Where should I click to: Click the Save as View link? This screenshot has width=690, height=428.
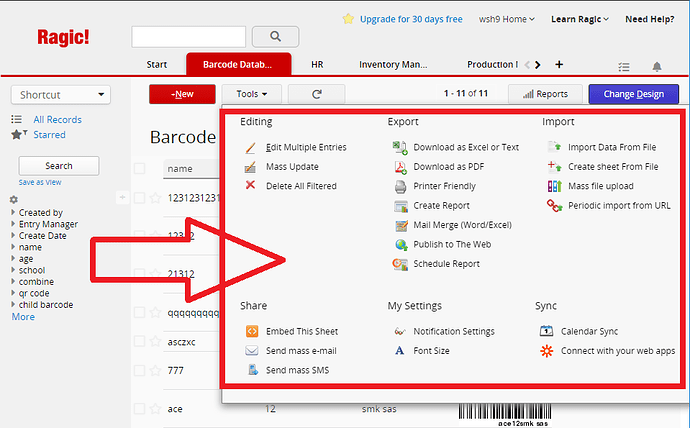coord(40,182)
